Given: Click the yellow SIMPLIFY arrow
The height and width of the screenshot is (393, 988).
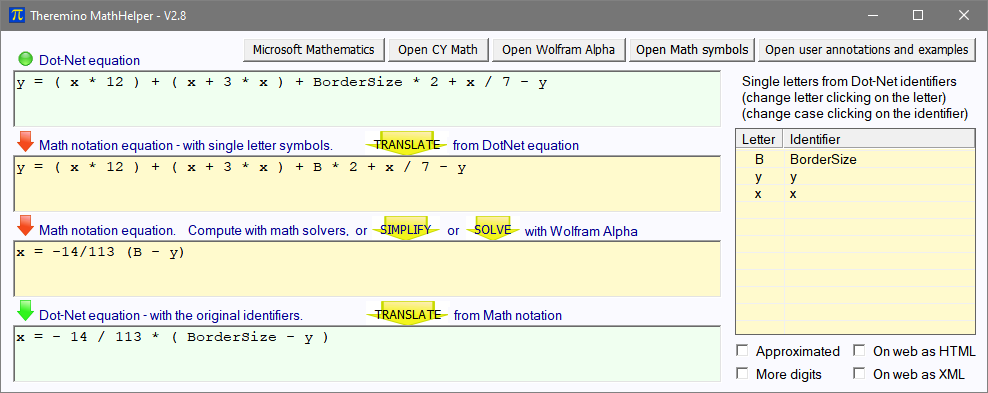Looking at the screenshot, I should click(x=406, y=230).
